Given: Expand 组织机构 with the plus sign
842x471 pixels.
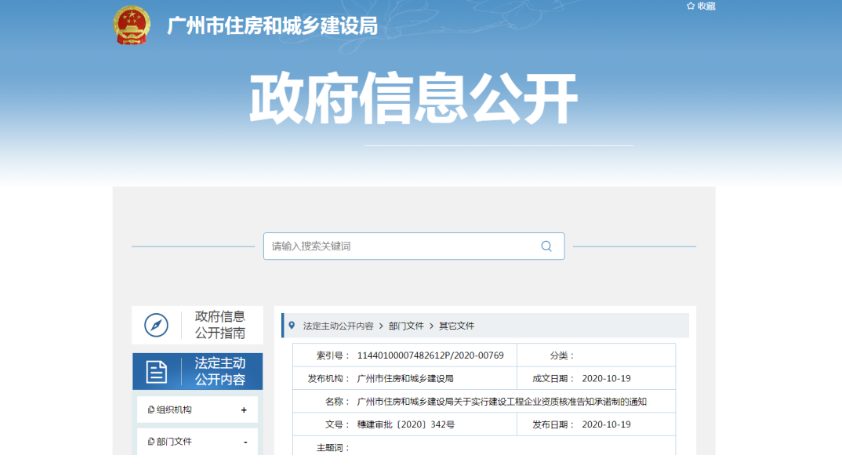Looking at the screenshot, I should point(244,410).
